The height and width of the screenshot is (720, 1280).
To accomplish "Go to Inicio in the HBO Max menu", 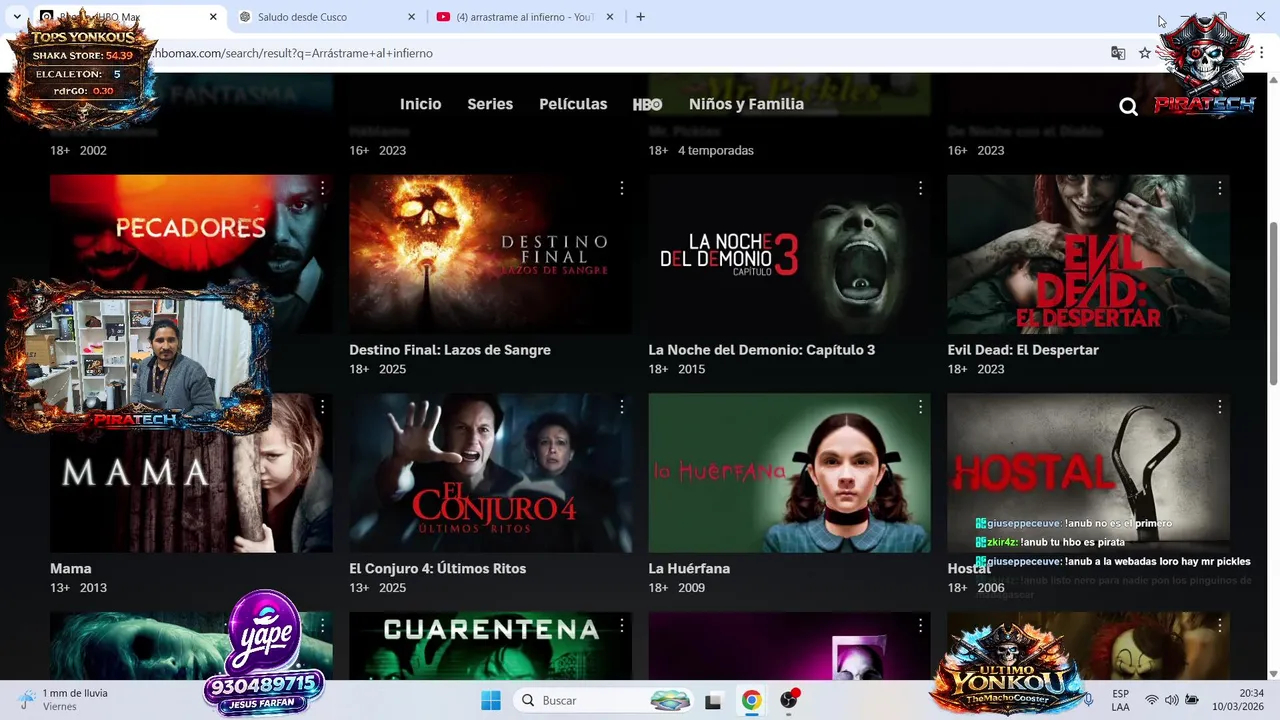I will 420,104.
